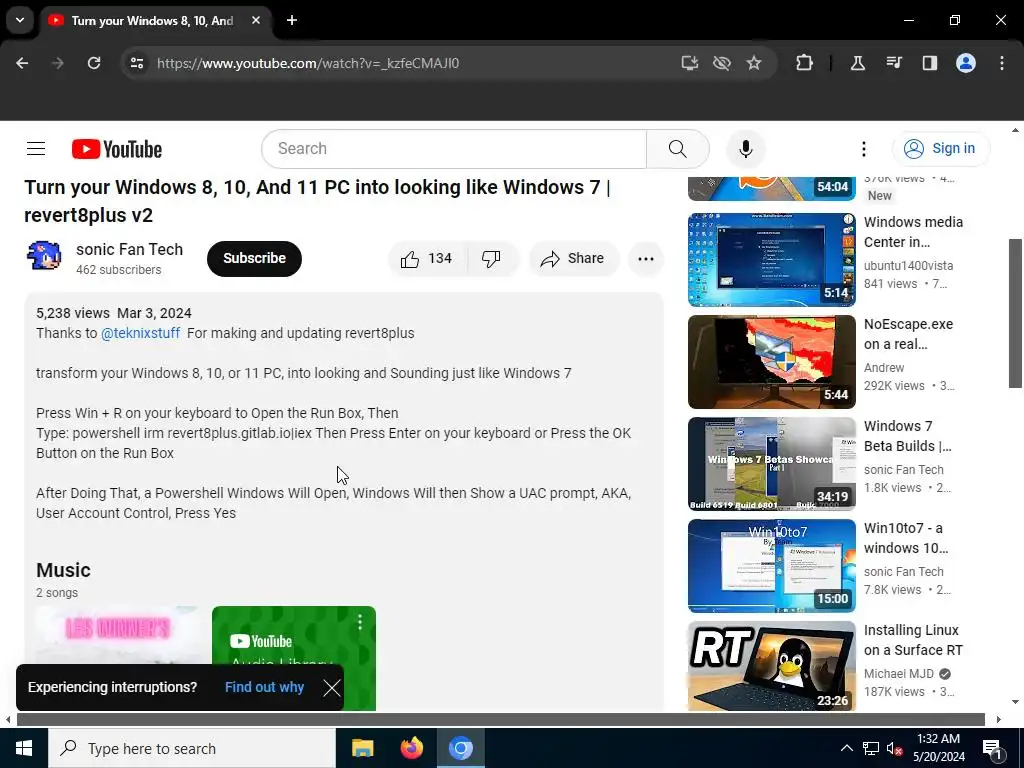1024x768 pixels.
Task: Click the Share button
Action: pyautogui.click(x=573, y=259)
